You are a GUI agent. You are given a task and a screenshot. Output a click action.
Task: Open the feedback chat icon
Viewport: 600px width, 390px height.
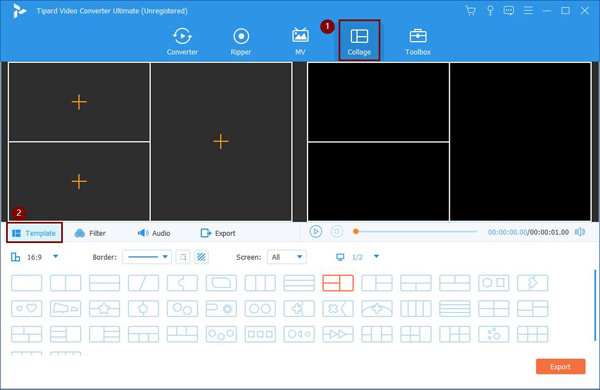pos(509,11)
